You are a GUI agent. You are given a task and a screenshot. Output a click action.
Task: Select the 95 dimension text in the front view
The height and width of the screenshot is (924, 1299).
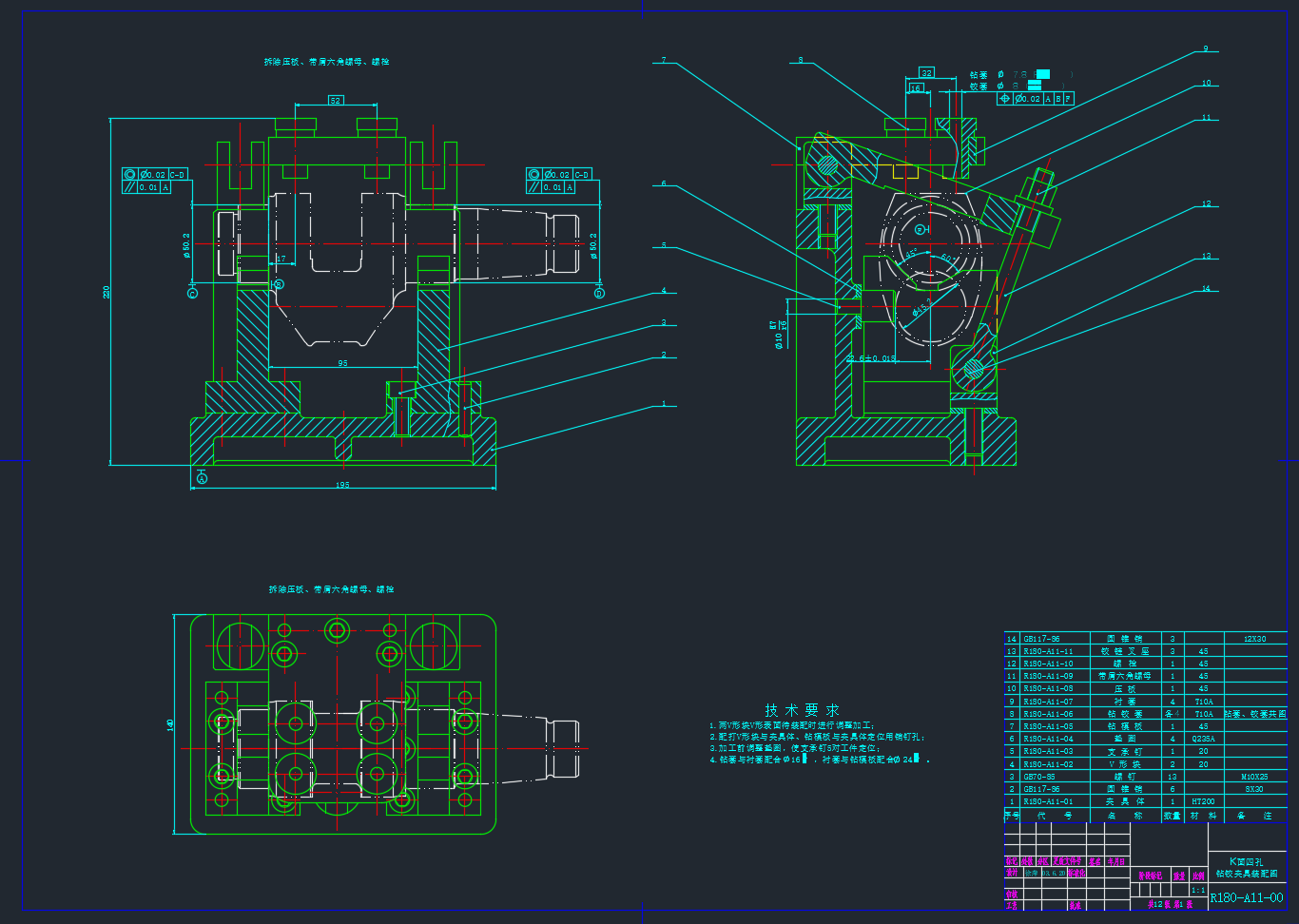[342, 363]
